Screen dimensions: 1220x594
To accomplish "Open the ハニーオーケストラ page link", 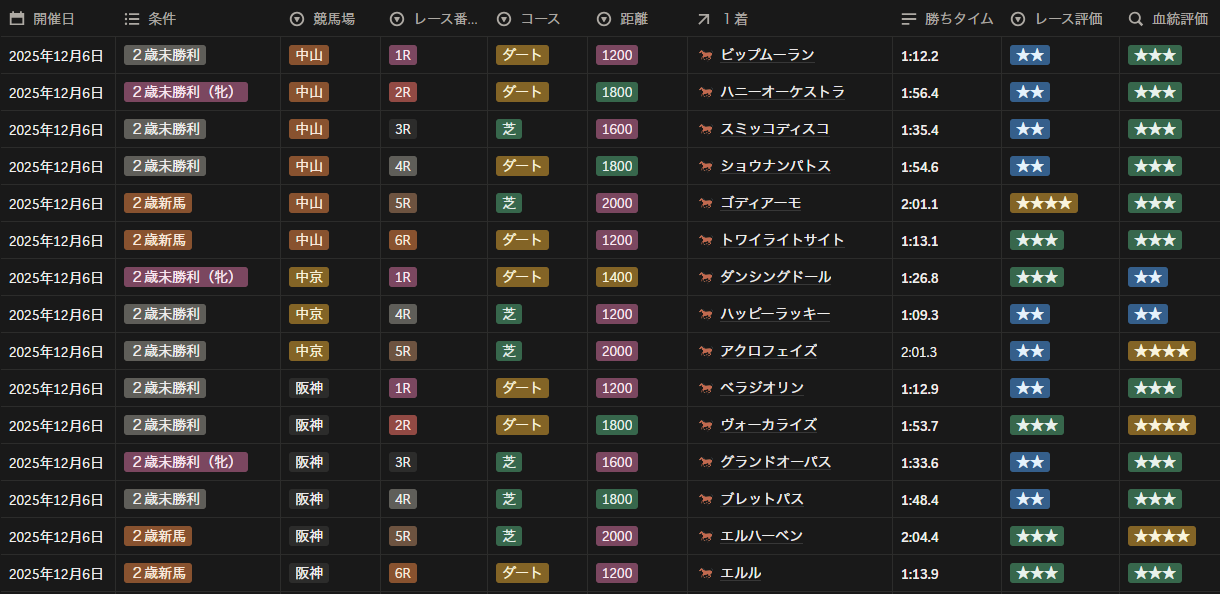I will [782, 92].
